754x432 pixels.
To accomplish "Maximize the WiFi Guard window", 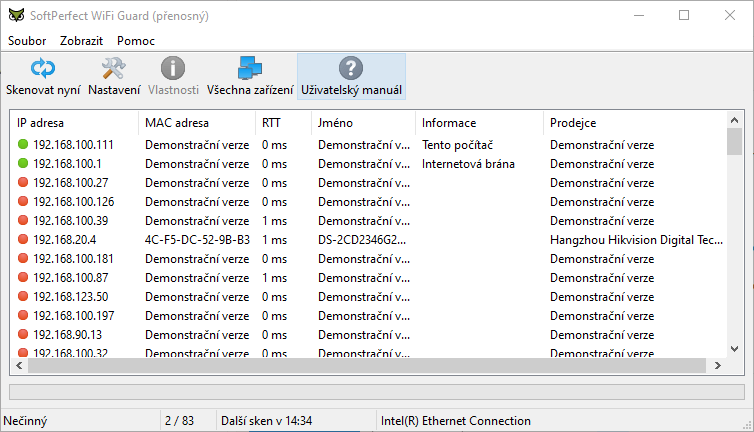I will pyautogui.click(x=684, y=15).
